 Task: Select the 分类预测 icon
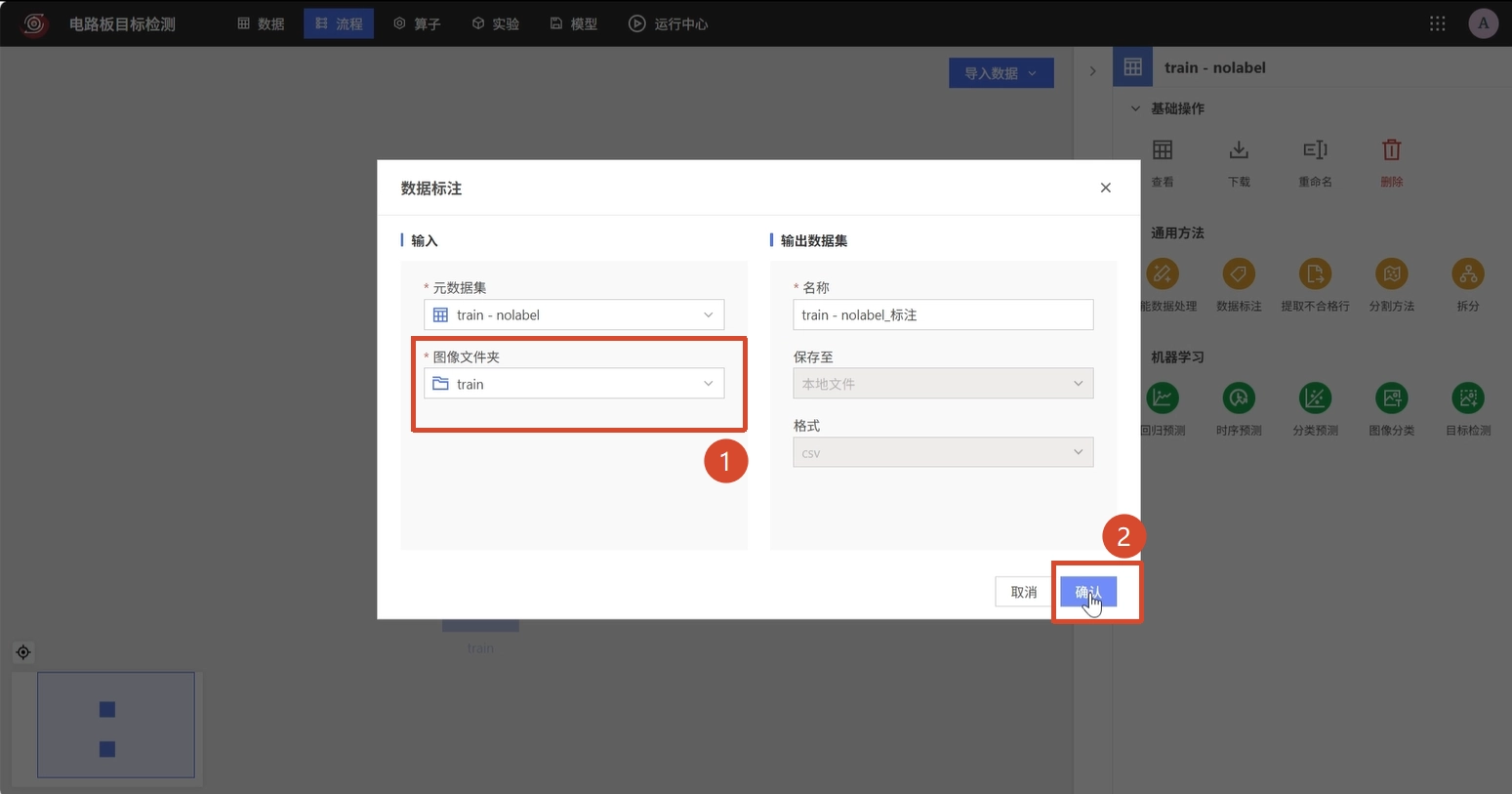[x=1315, y=398]
